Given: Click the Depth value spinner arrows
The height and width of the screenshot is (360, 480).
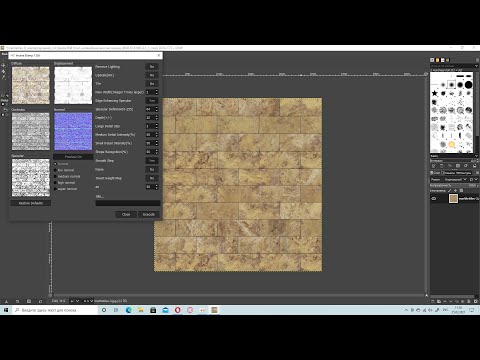Looking at the screenshot, I should [x=156, y=118].
